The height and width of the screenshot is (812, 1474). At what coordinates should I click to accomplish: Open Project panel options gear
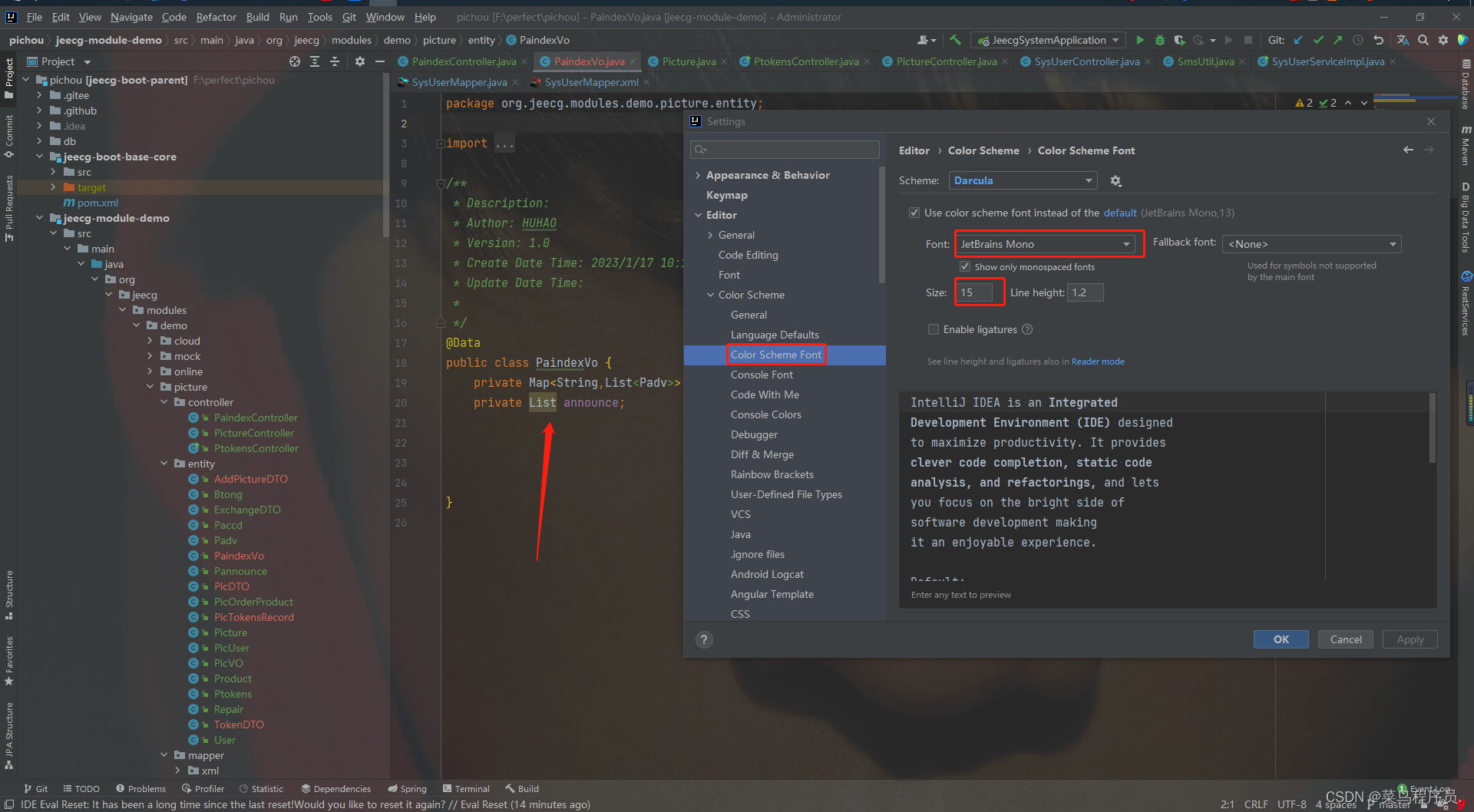360,61
